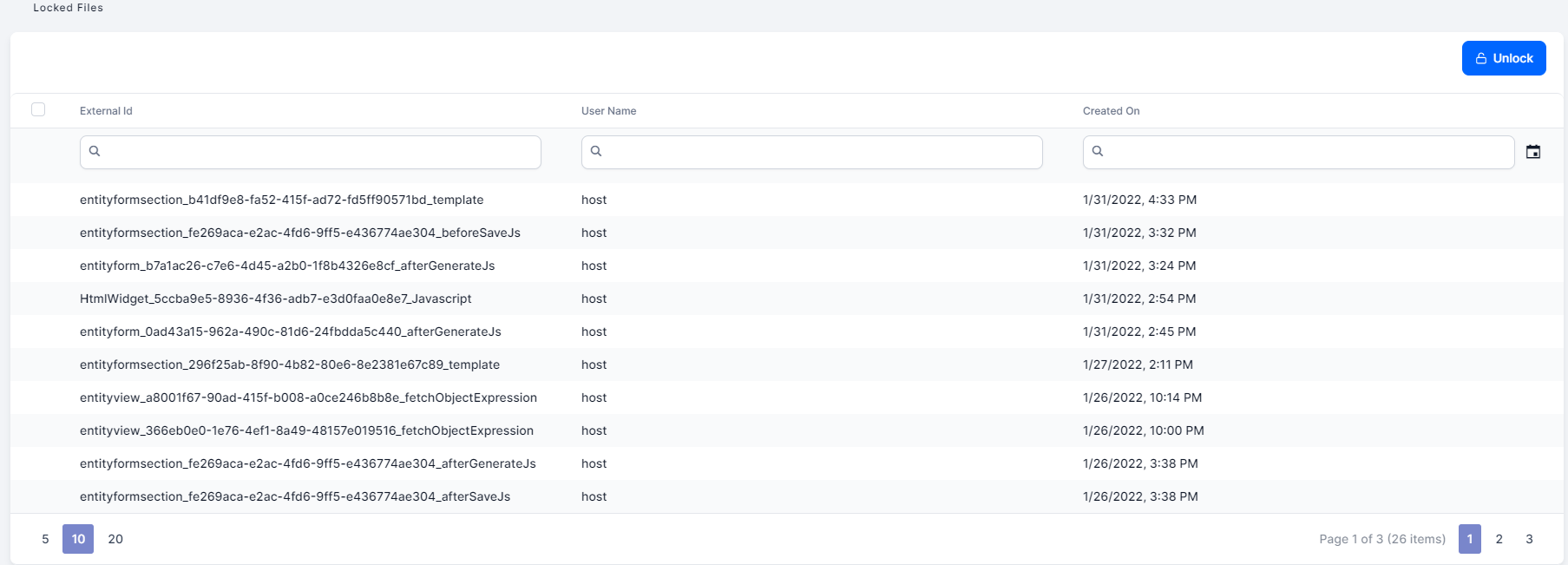1568x565 pixels.
Task: Sort by Created On column header
Action: [1111, 111]
